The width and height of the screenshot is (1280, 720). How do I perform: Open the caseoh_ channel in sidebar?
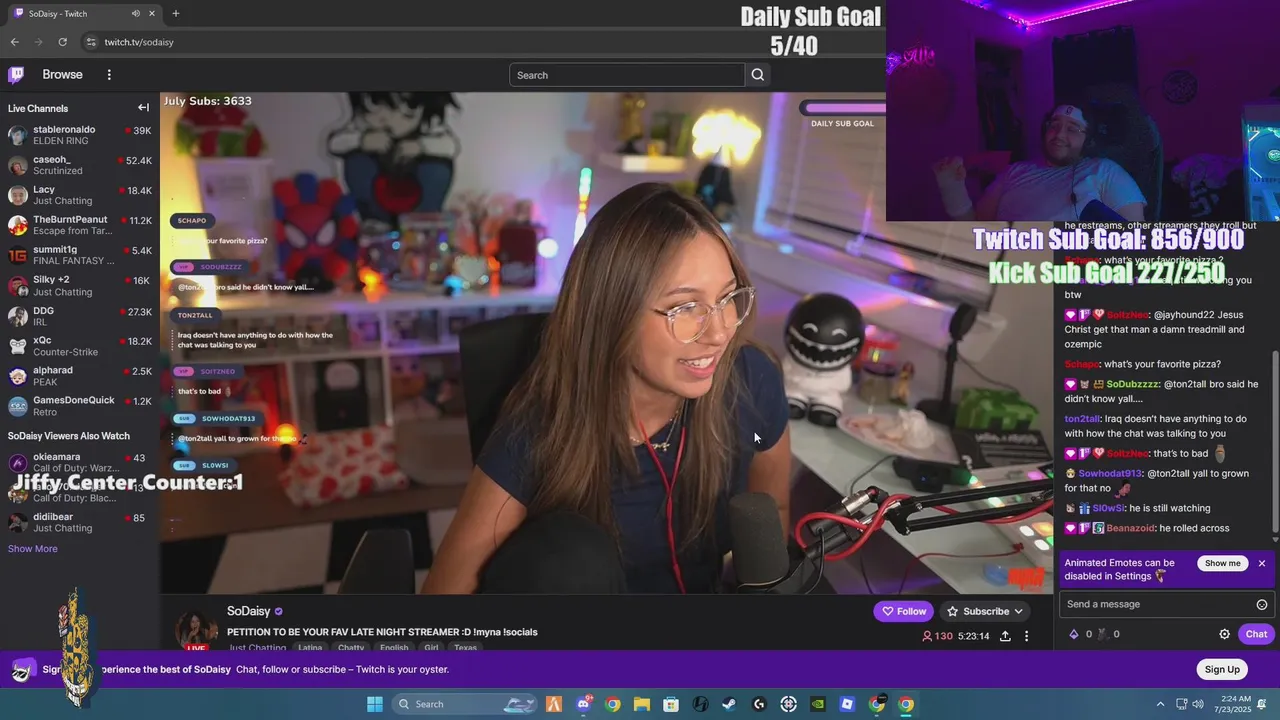80,165
